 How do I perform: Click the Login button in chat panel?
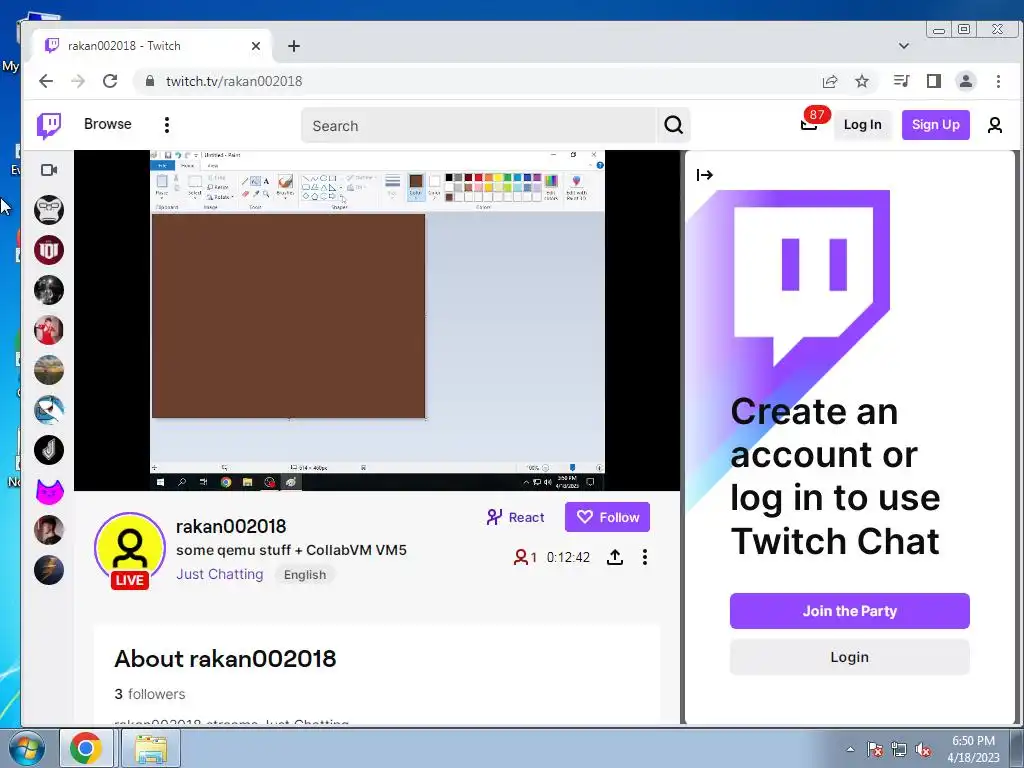tap(849, 657)
